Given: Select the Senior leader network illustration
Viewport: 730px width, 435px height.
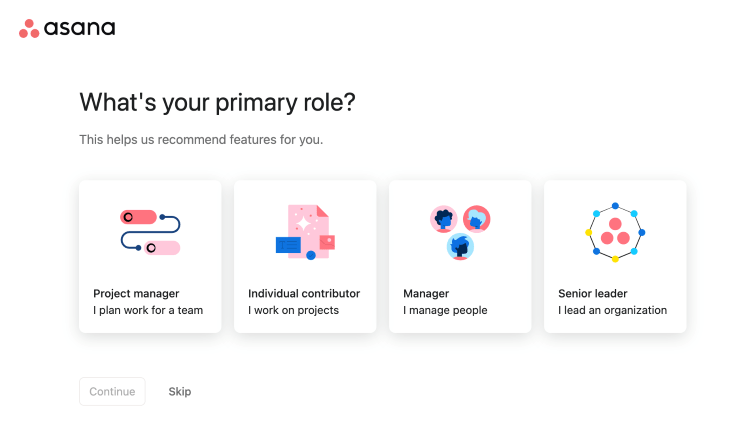Looking at the screenshot, I should coord(615,232).
